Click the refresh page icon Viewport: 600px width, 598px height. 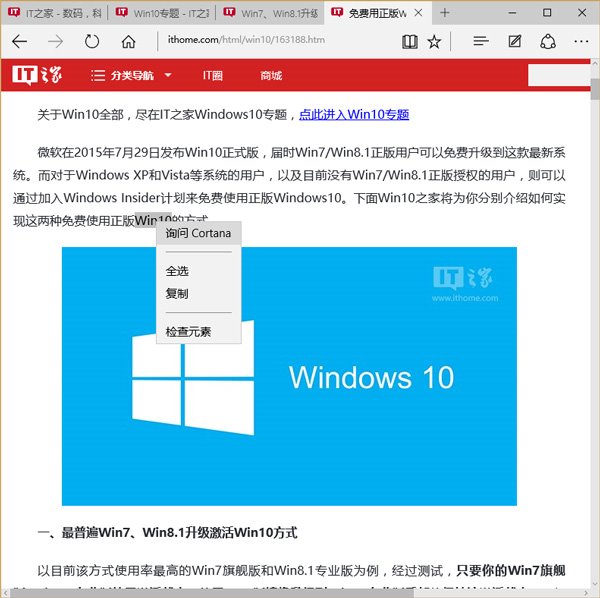tap(92, 42)
